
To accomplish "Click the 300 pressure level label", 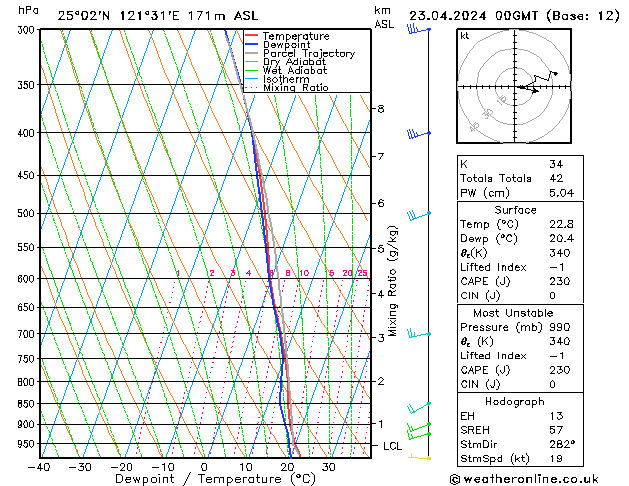I will [x=28, y=30].
